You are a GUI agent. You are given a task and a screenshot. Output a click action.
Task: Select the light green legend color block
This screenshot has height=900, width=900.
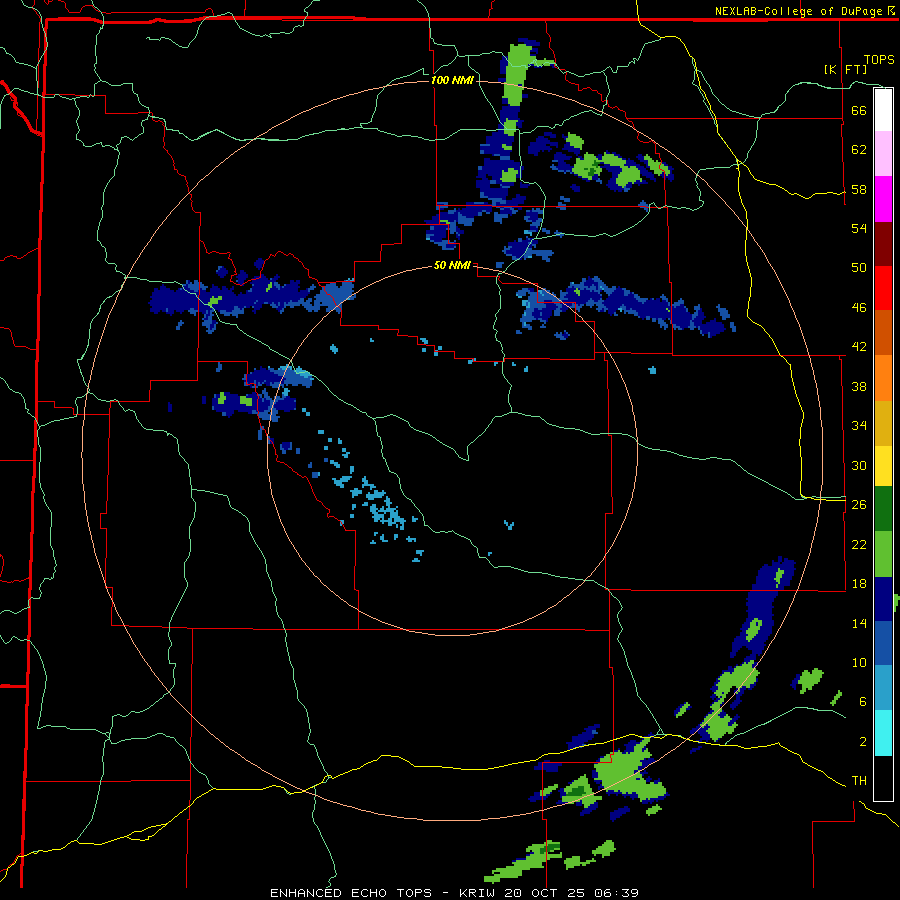[883, 554]
